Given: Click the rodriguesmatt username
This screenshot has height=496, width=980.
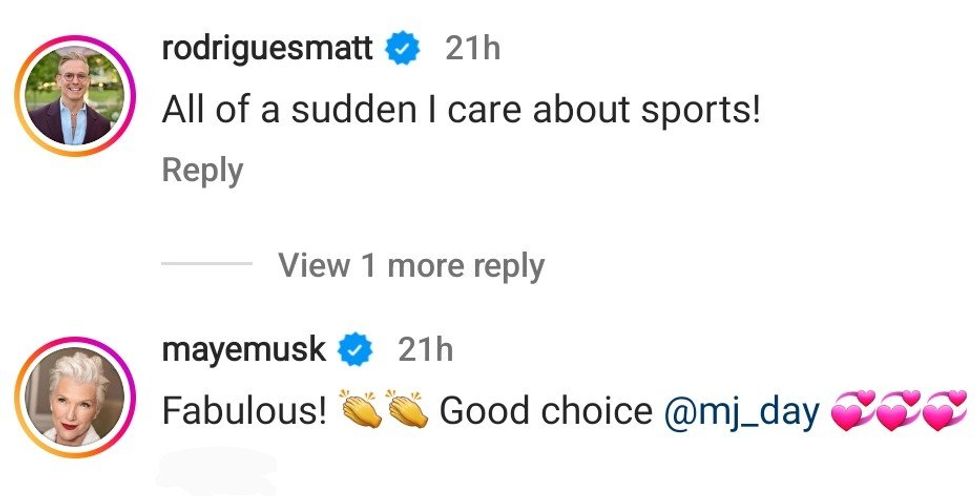Looking at the screenshot, I should coord(267,48).
